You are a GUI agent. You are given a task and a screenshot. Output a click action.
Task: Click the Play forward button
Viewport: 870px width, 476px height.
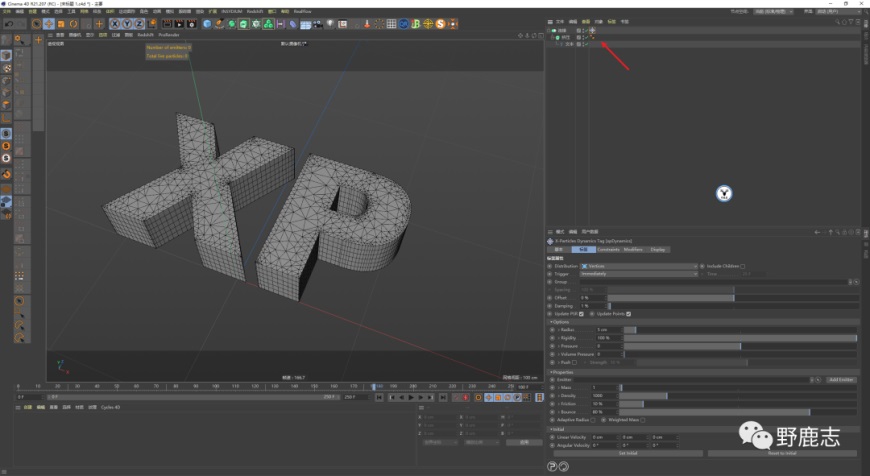point(411,397)
